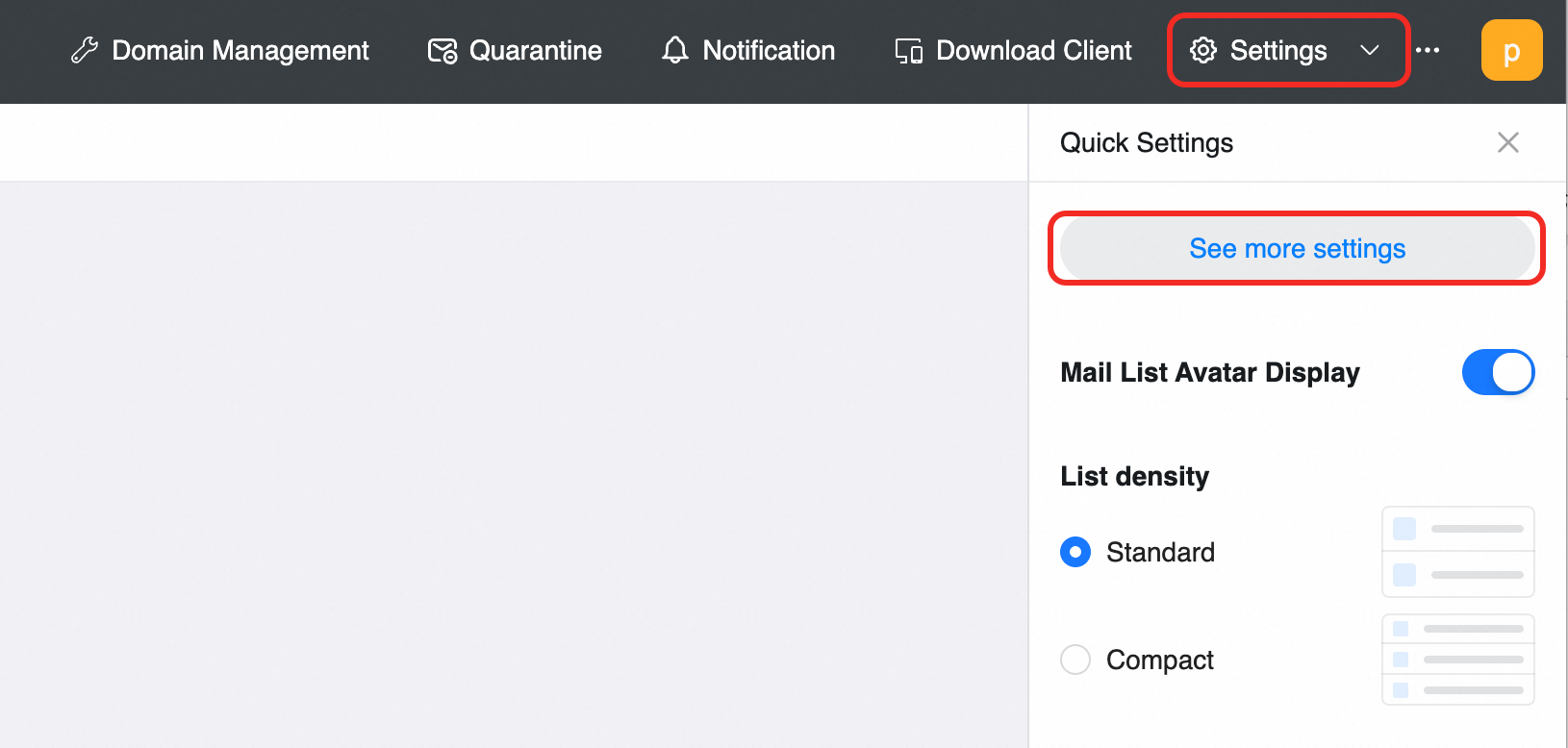The width and height of the screenshot is (1568, 748).
Task: Click the Settings gear icon
Action: (1203, 50)
